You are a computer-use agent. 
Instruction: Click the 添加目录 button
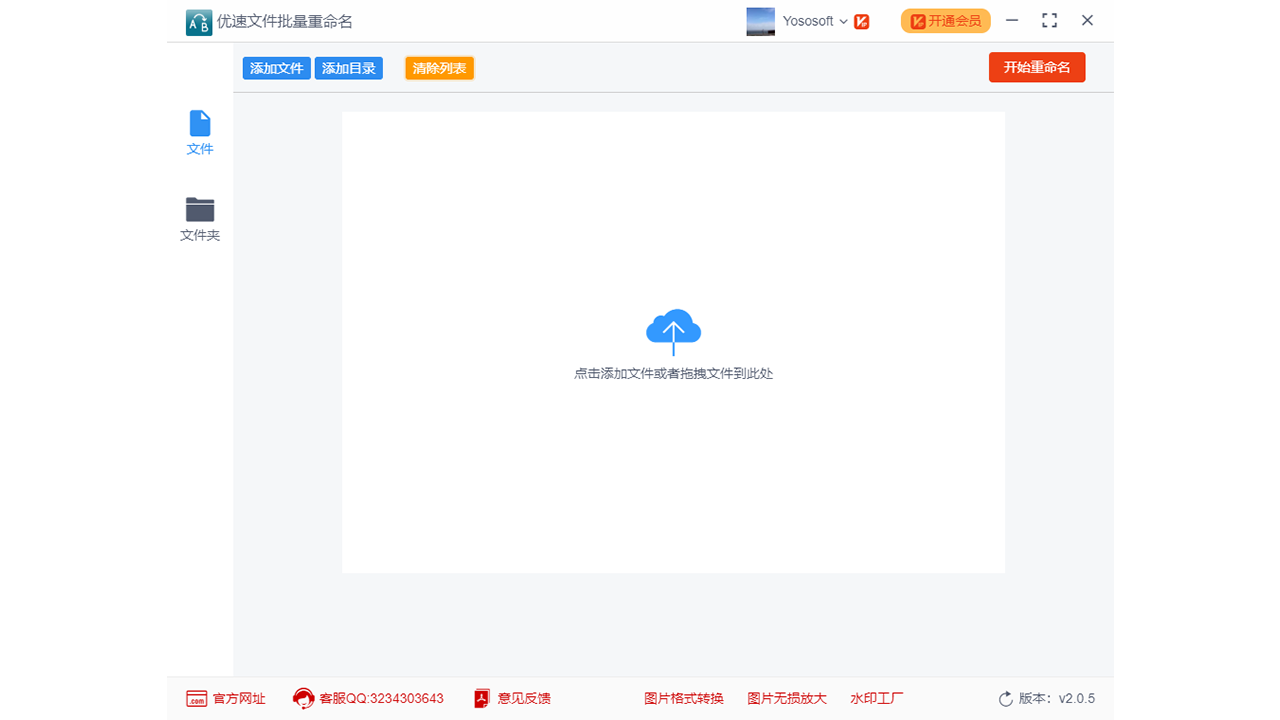pyautogui.click(x=348, y=68)
